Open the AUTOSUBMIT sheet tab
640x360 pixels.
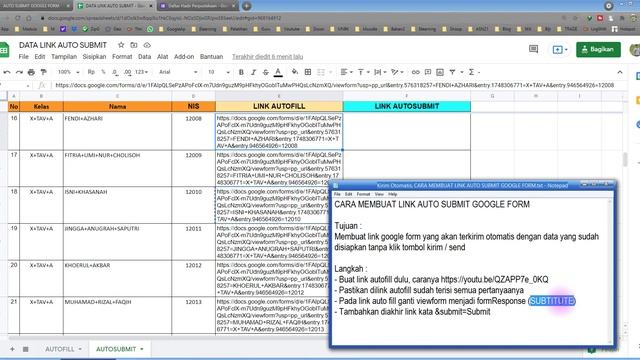(116, 349)
